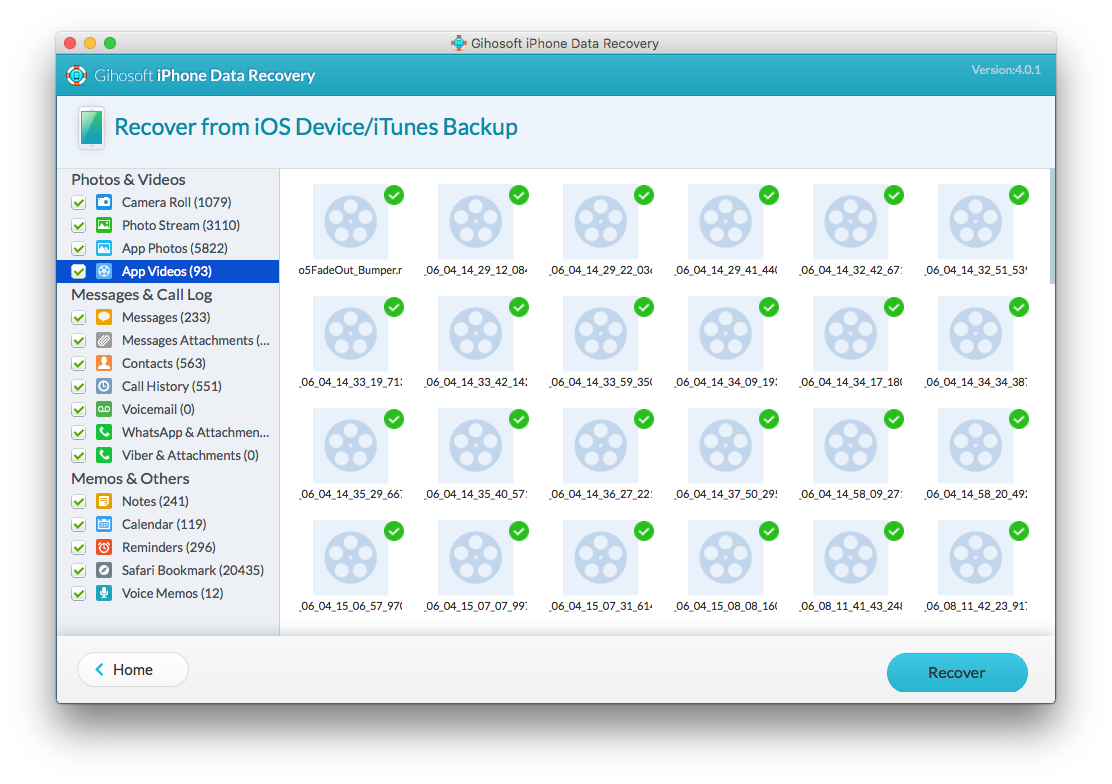This screenshot has width=1112, height=784.
Task: Click the Photo Stream picture icon
Action: [x=104, y=225]
